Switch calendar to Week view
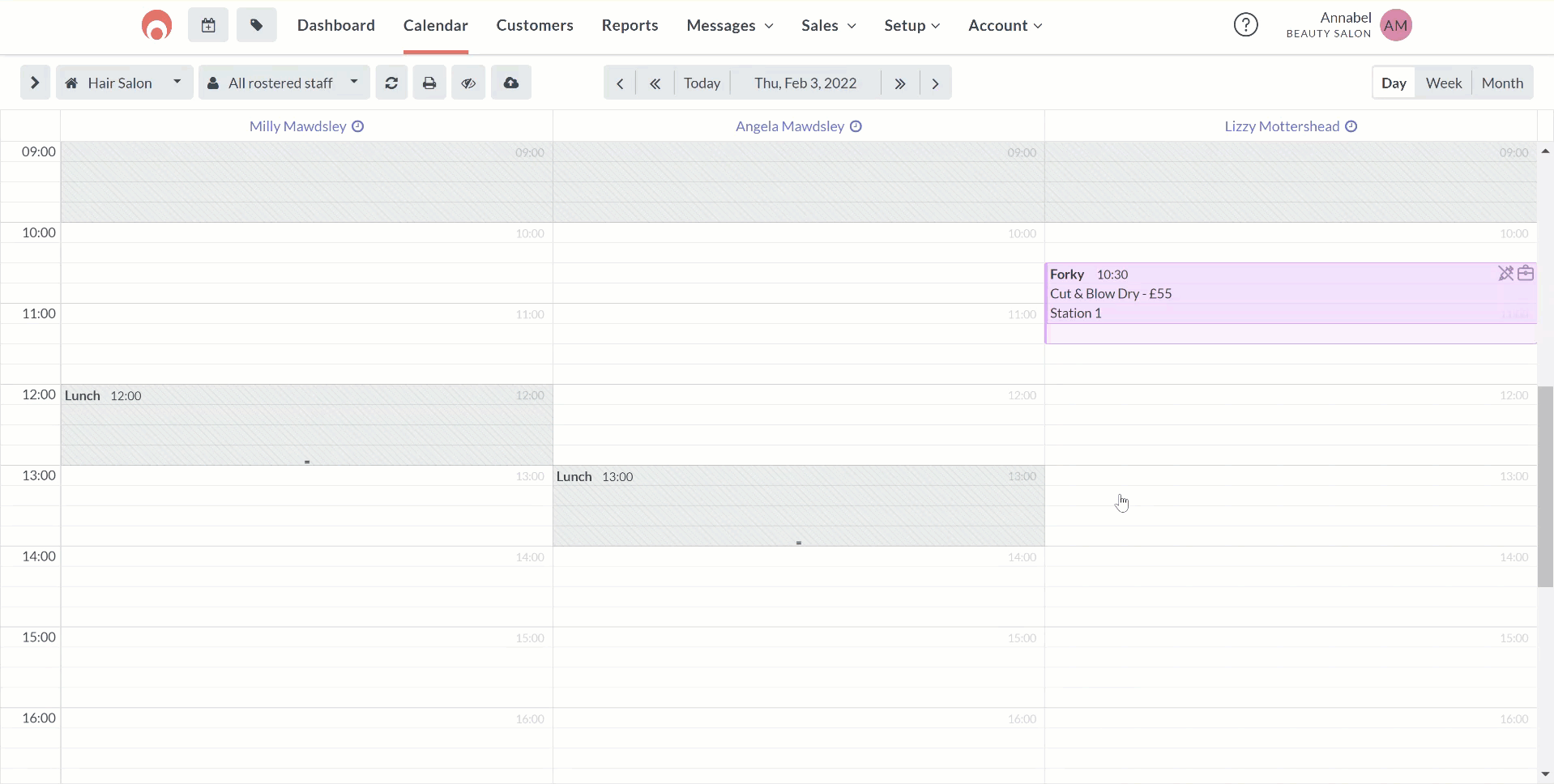1554x784 pixels. coord(1443,83)
